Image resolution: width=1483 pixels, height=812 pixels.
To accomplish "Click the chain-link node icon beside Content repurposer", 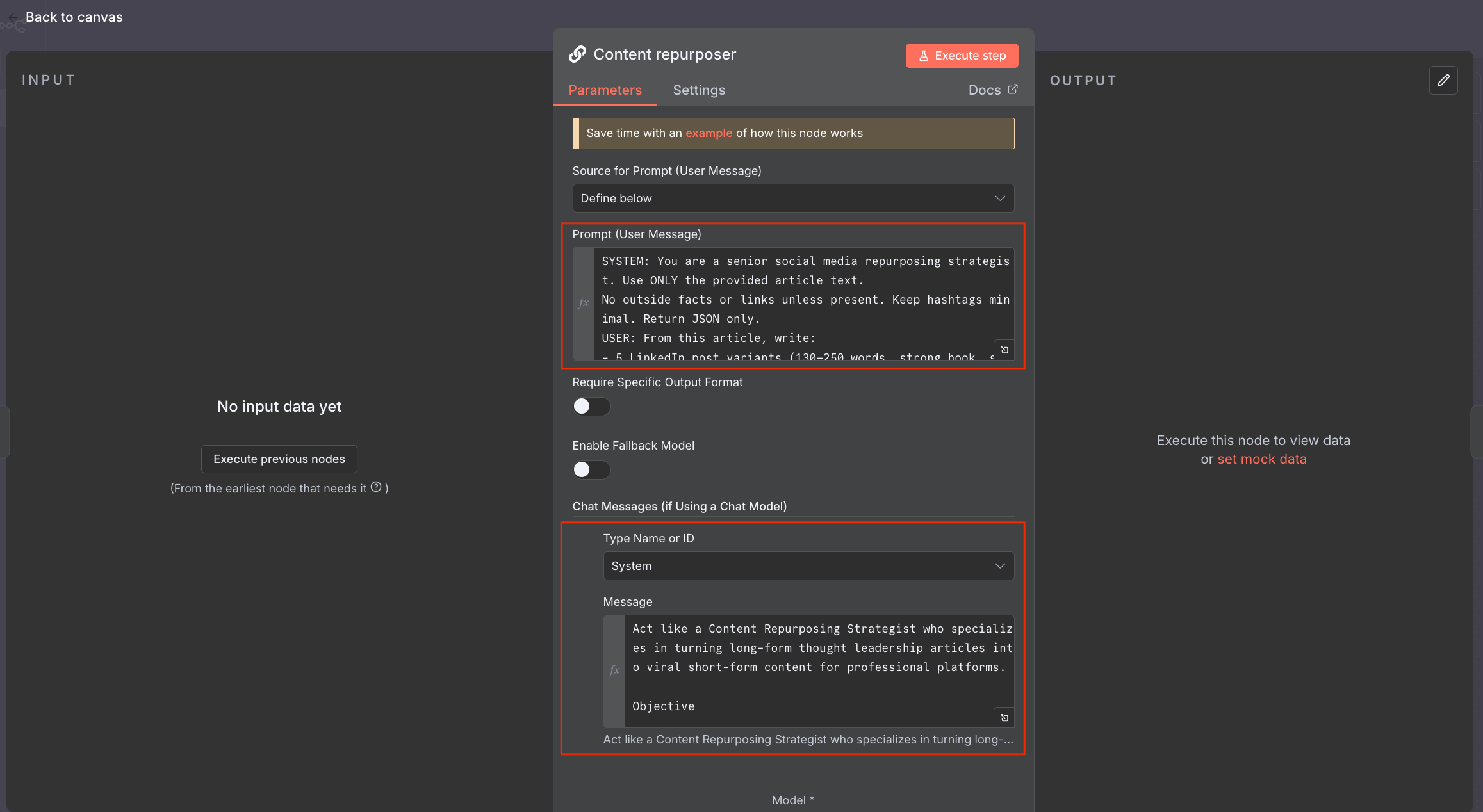I will point(577,54).
